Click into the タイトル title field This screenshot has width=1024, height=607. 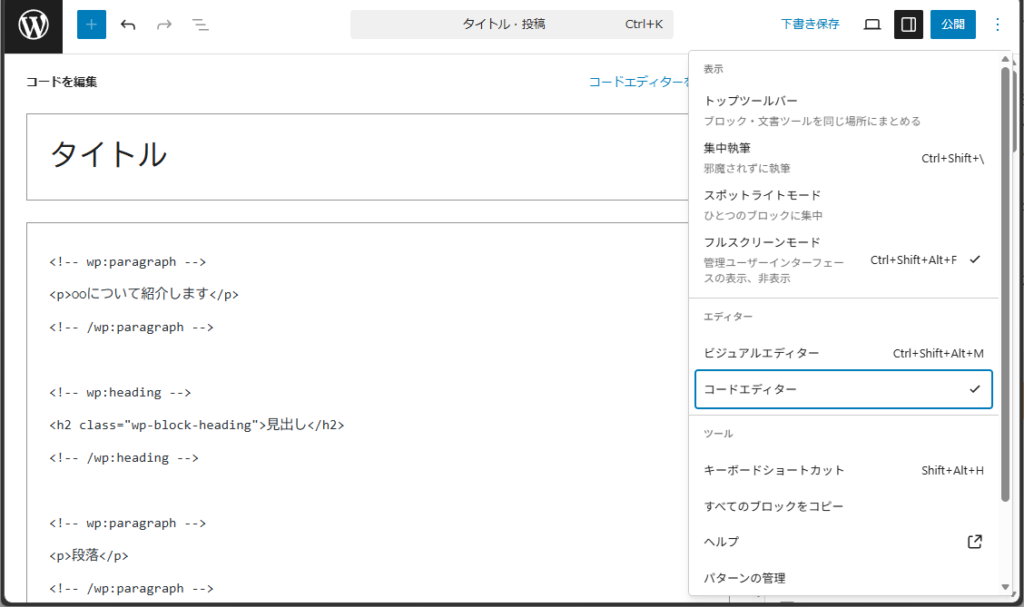click(x=360, y=155)
